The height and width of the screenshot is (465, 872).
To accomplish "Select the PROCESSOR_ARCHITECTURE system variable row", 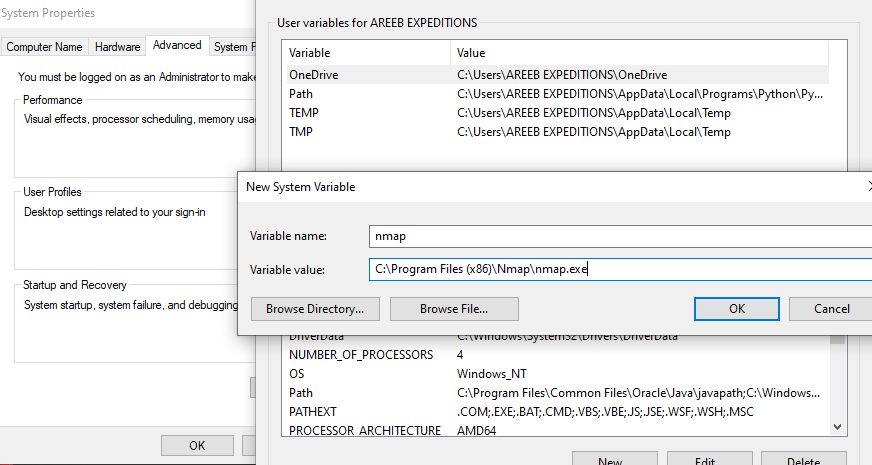I will coord(557,430).
